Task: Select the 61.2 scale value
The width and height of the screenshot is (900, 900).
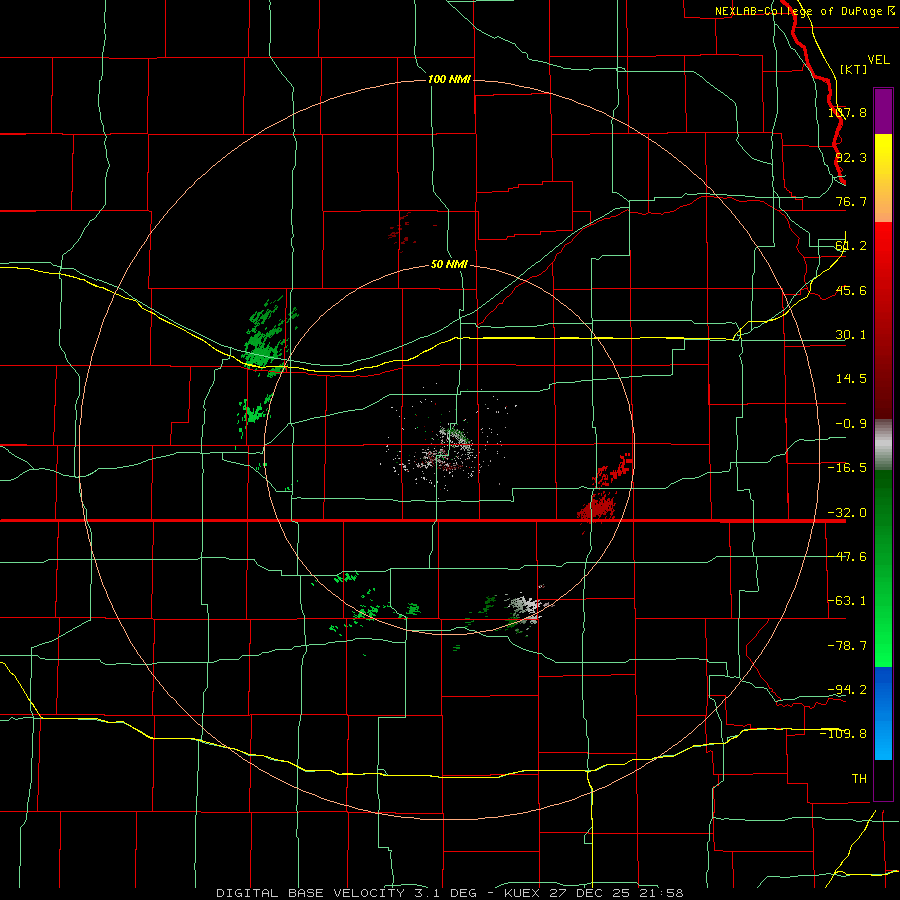Action: [851, 246]
